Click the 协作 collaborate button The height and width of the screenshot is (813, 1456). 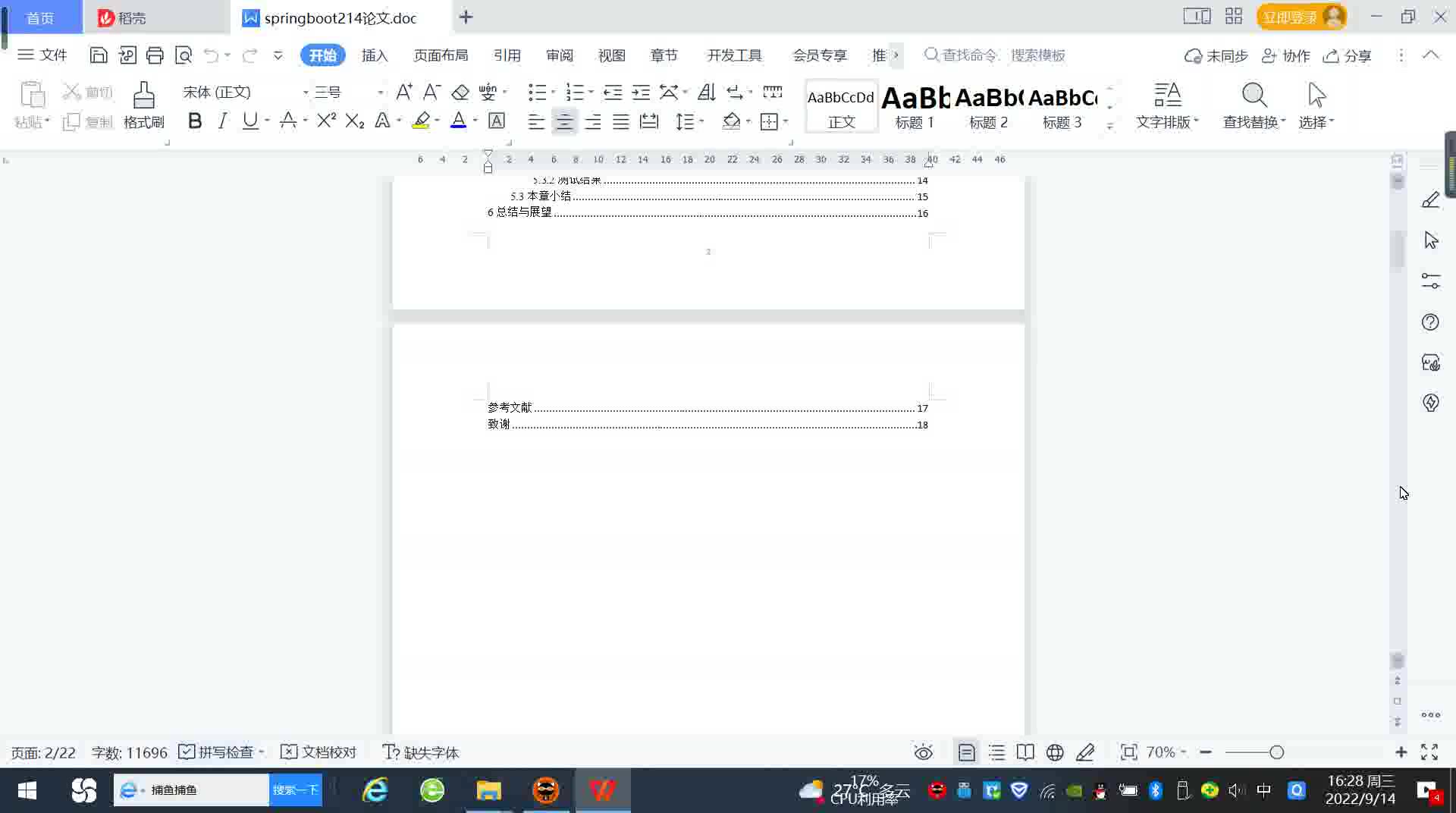pyautogui.click(x=1286, y=55)
